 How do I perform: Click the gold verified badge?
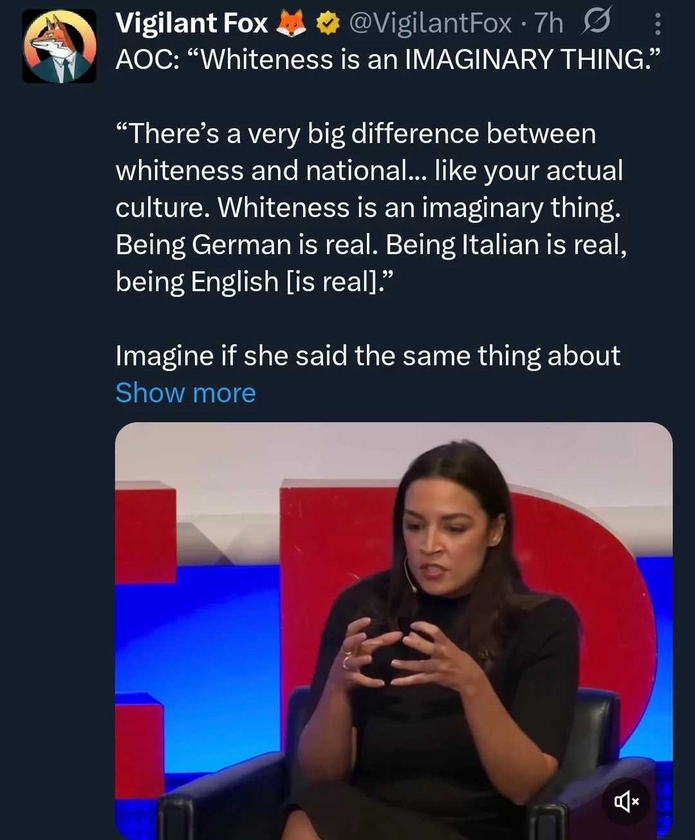pos(326,22)
